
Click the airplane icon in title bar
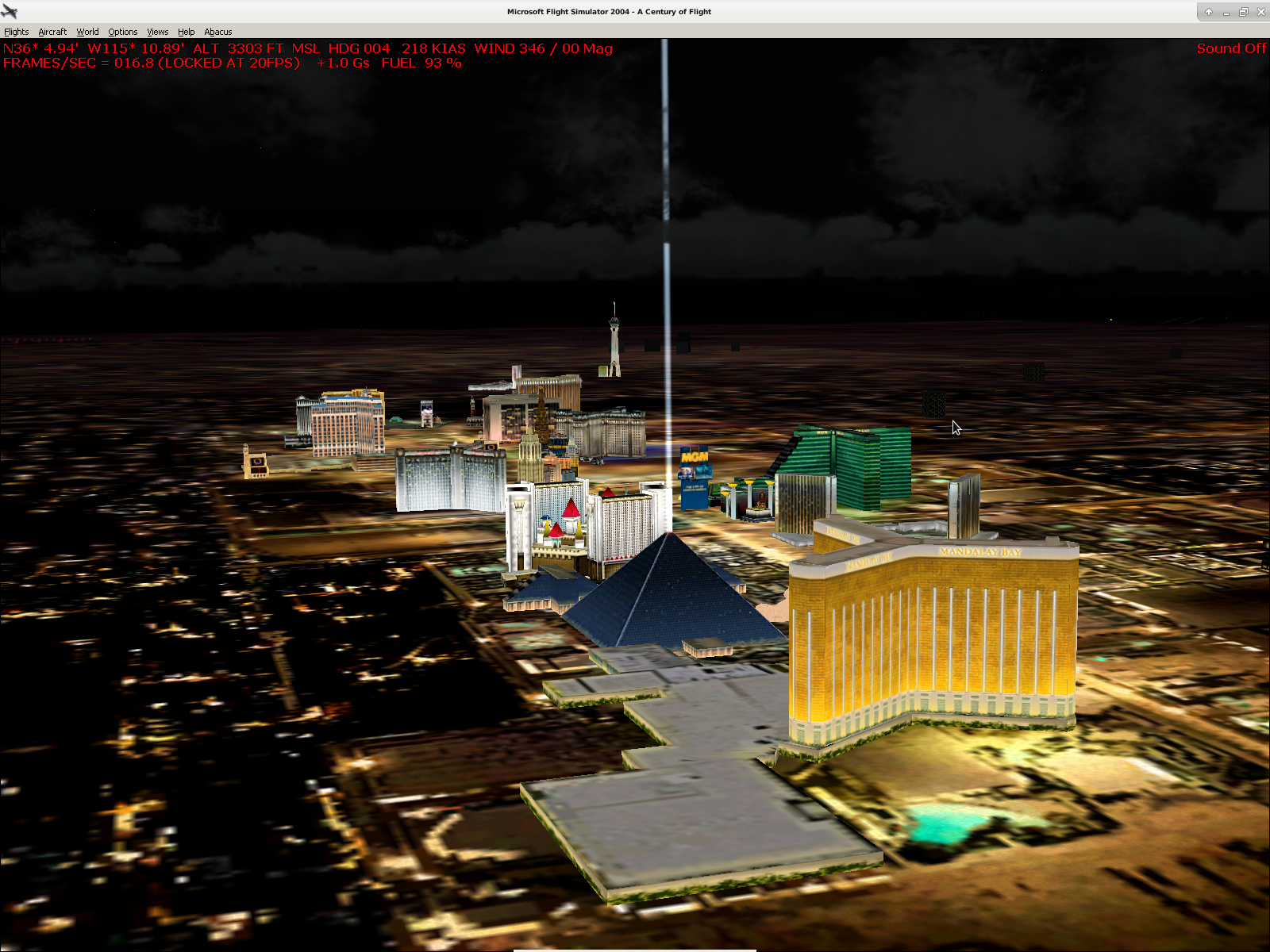click(x=10, y=12)
